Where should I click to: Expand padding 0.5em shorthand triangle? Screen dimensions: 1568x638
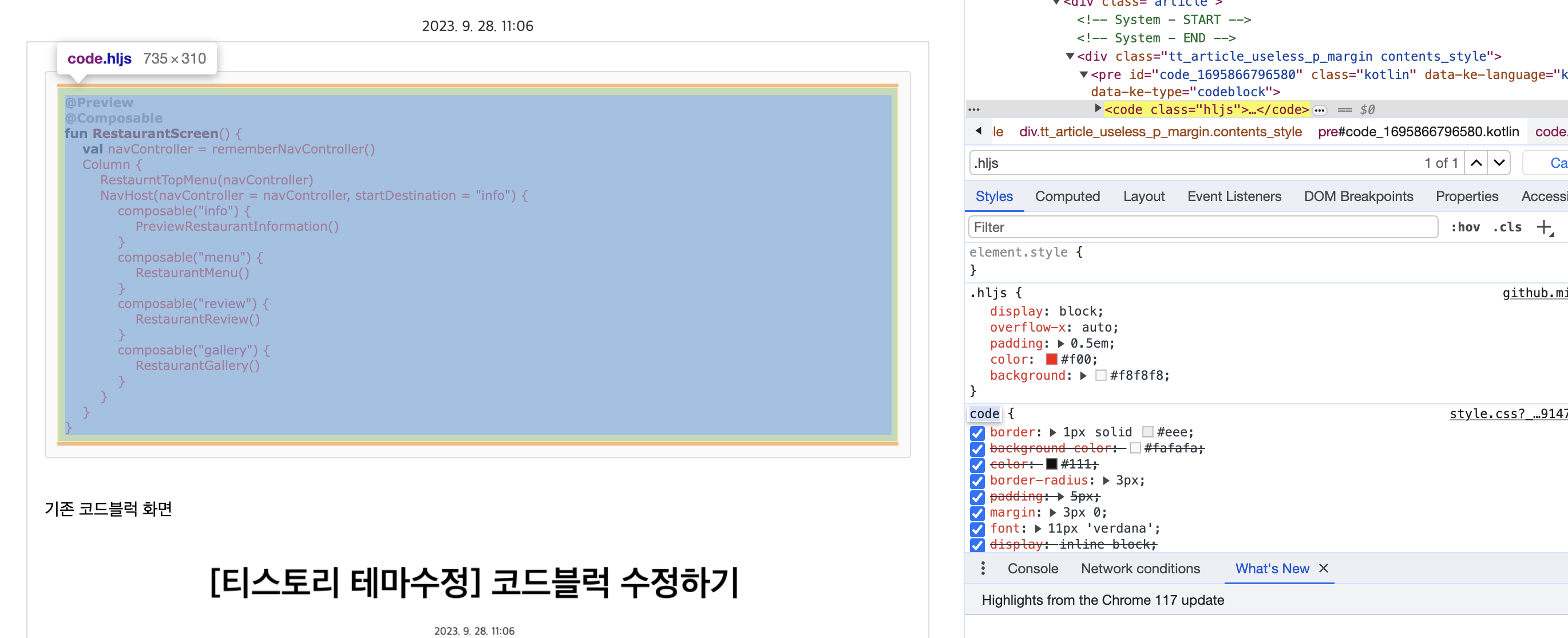click(1061, 344)
